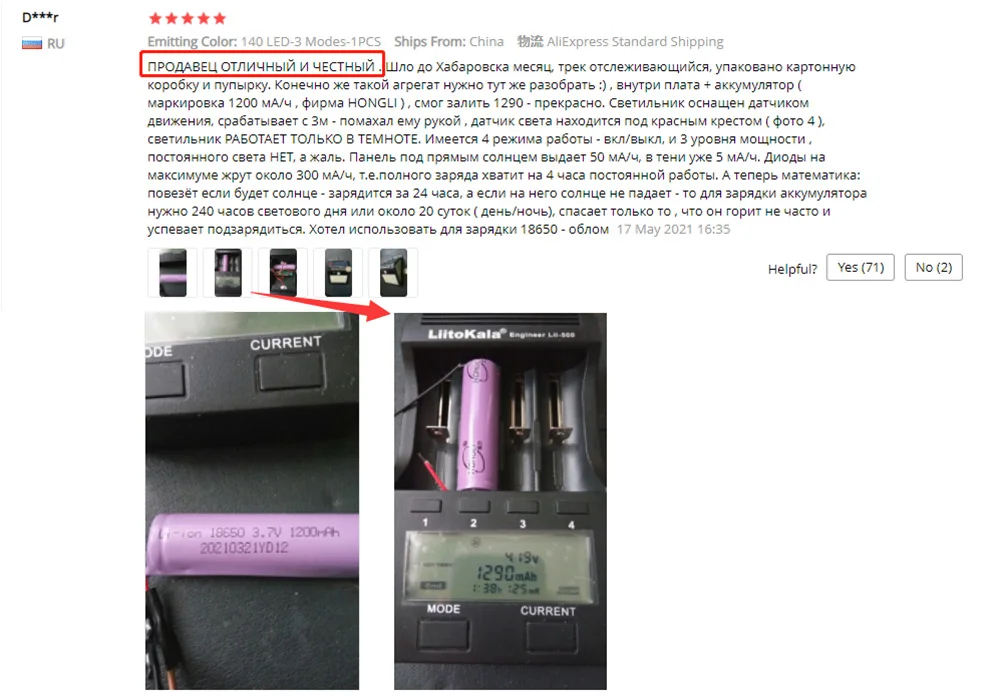Screen dimensions: 1000x697
Task: Click the enlarged 18650 battery label photo
Action: [x=252, y=501]
